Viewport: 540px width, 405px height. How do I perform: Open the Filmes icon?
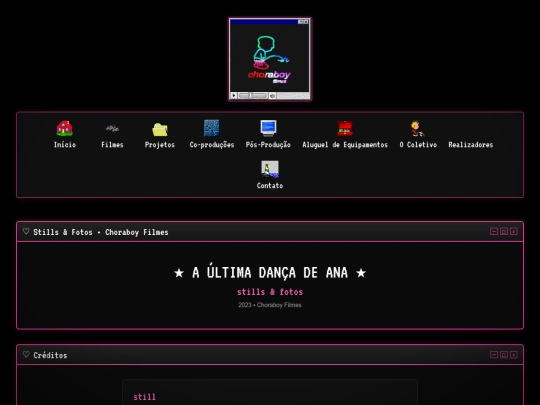pyautogui.click(x=112, y=128)
